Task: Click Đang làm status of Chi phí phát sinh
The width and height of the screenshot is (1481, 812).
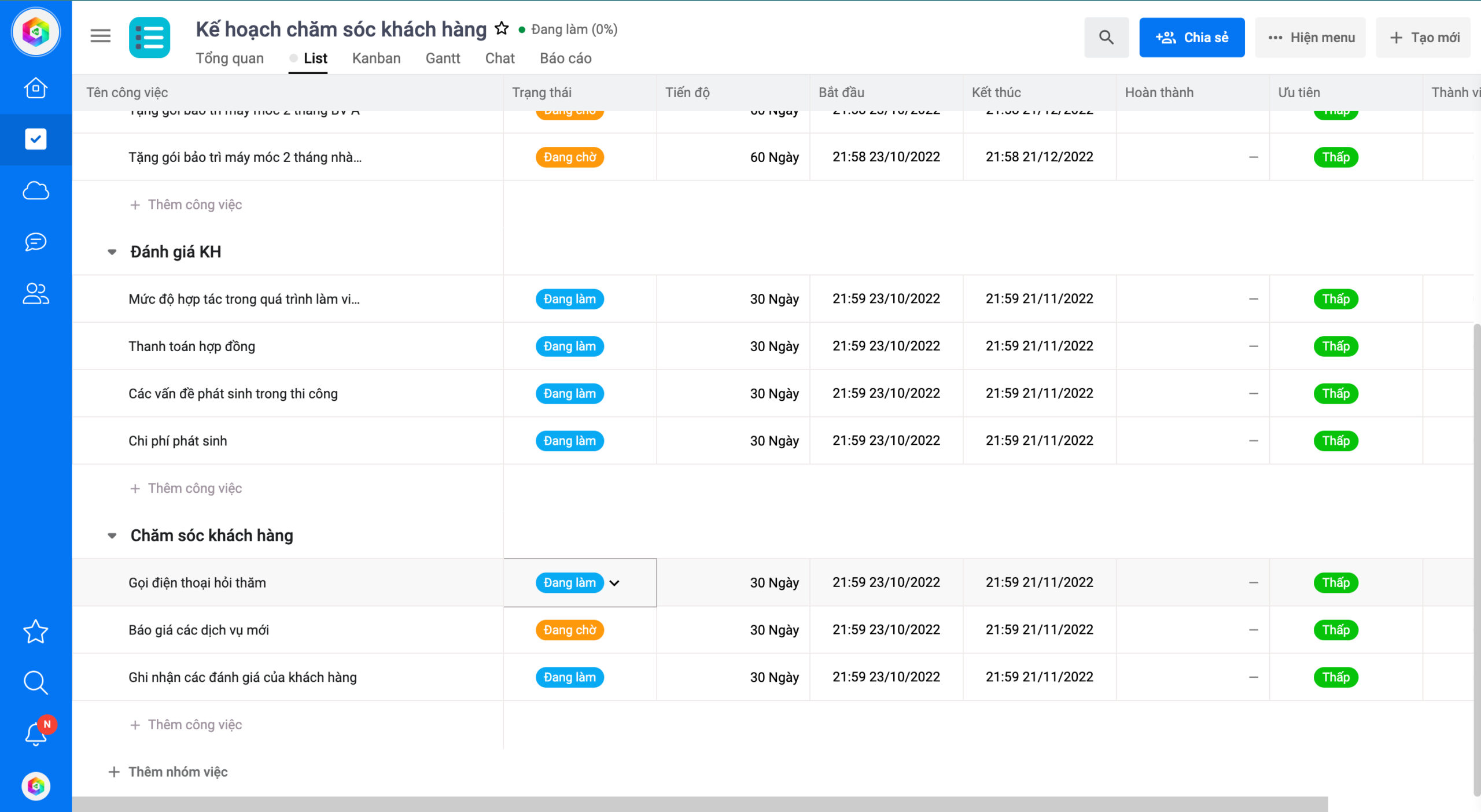Action: click(x=570, y=441)
